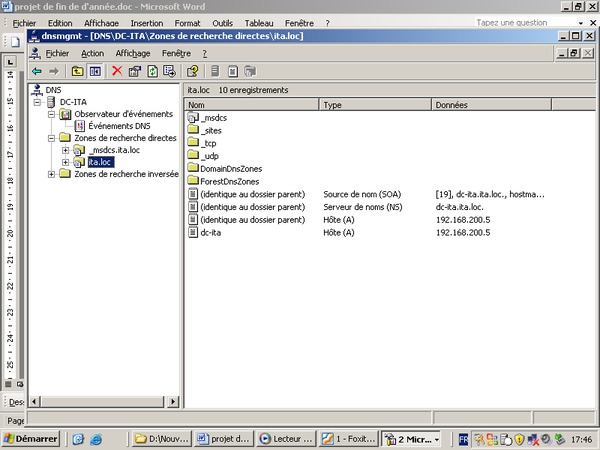Click the Up one level folder icon
The height and width of the screenshot is (450, 600).
(x=76, y=71)
